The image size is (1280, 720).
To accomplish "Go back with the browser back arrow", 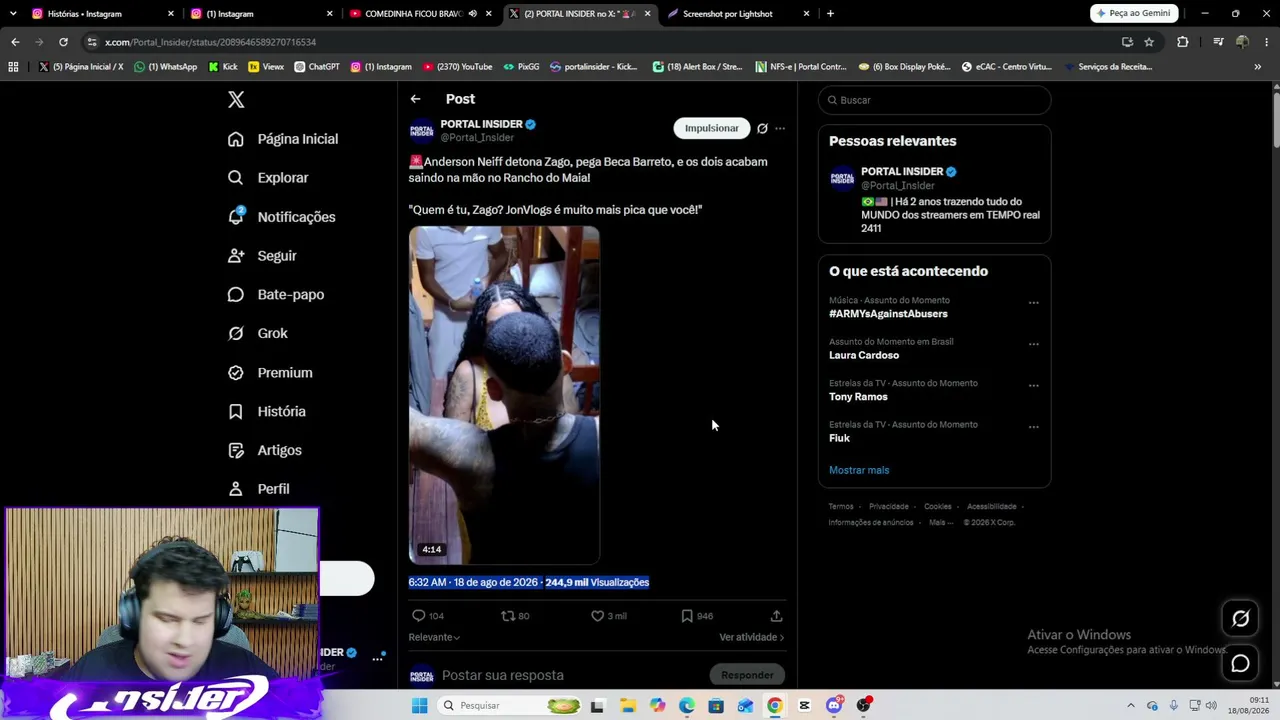I will point(15,42).
